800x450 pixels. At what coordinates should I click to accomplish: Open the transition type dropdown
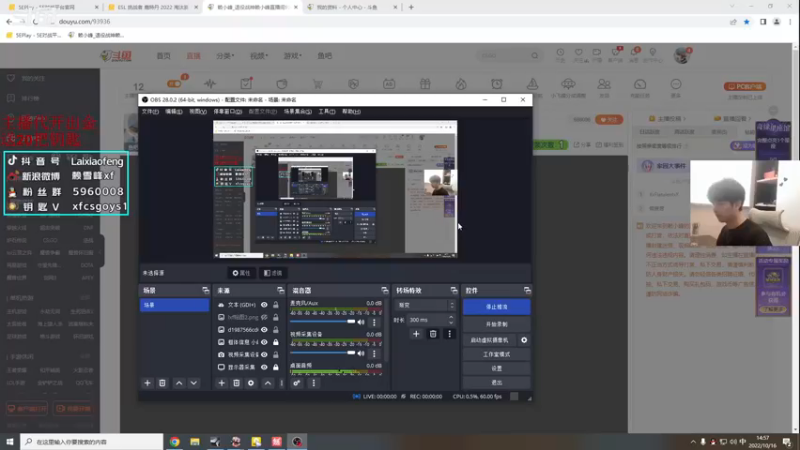pos(425,305)
